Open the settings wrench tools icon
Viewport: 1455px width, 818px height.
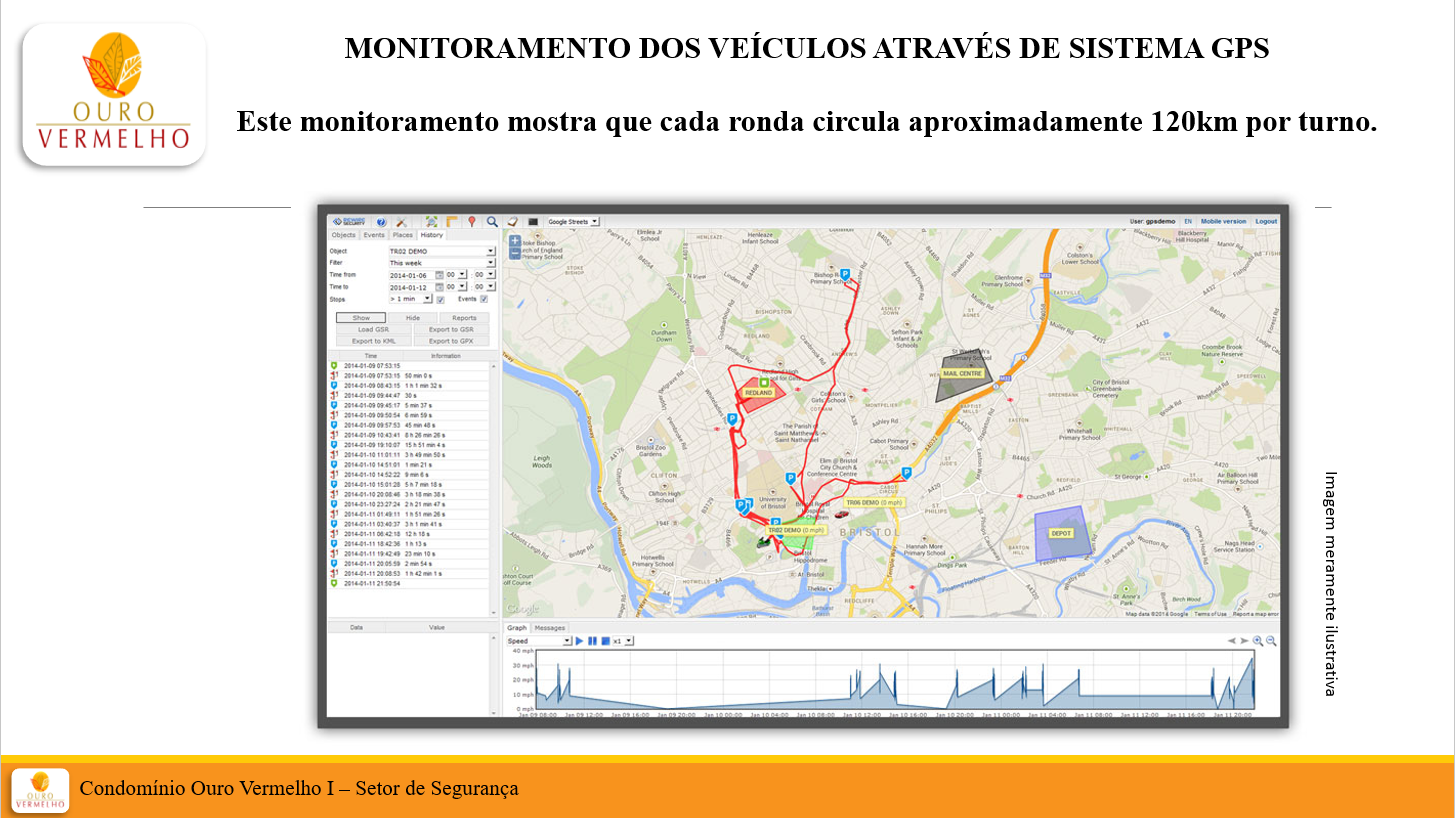click(x=401, y=222)
